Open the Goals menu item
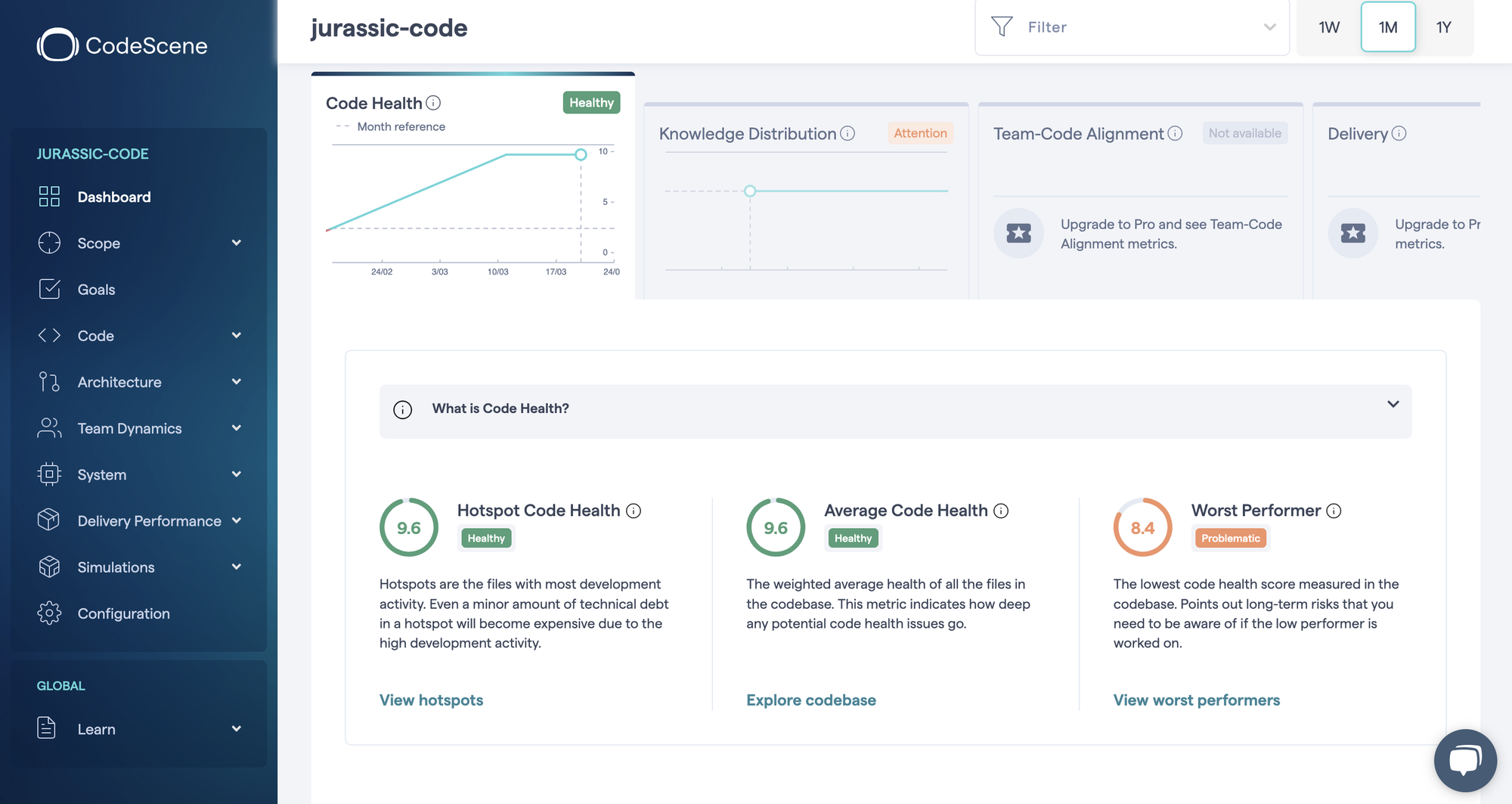1512x804 pixels. 138,289
